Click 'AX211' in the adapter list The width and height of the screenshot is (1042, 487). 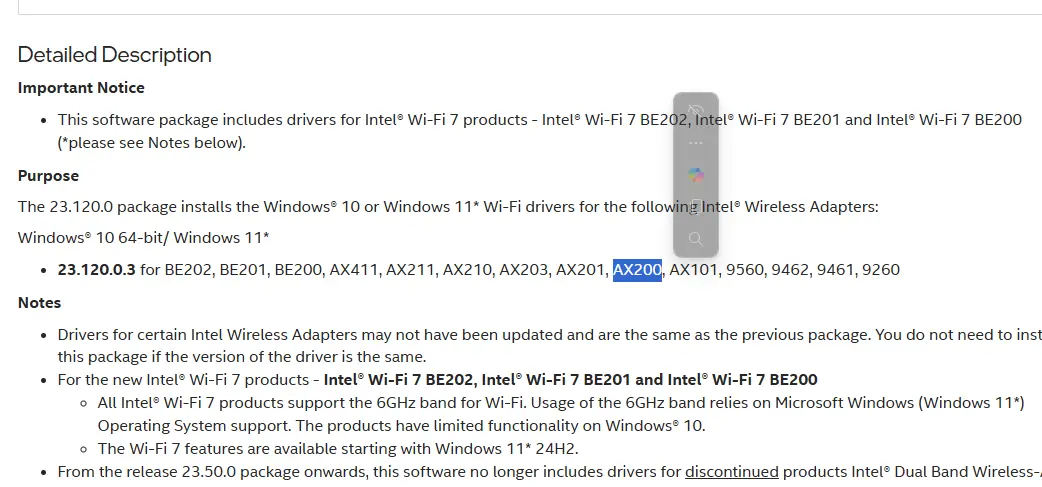click(410, 270)
